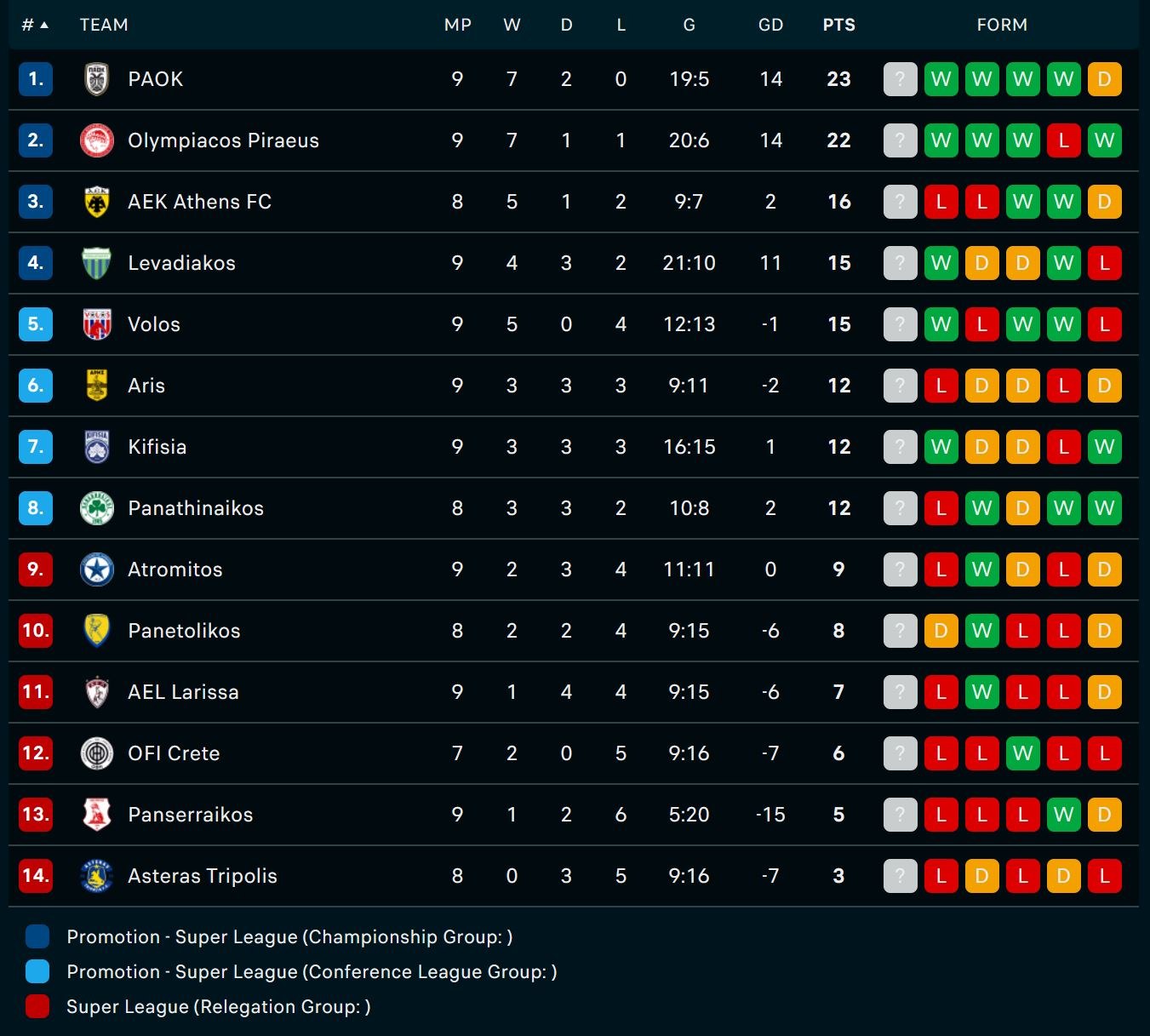Viewport: 1150px width, 1036px height.
Task: Sort table by rank number column
Action: pos(35,25)
